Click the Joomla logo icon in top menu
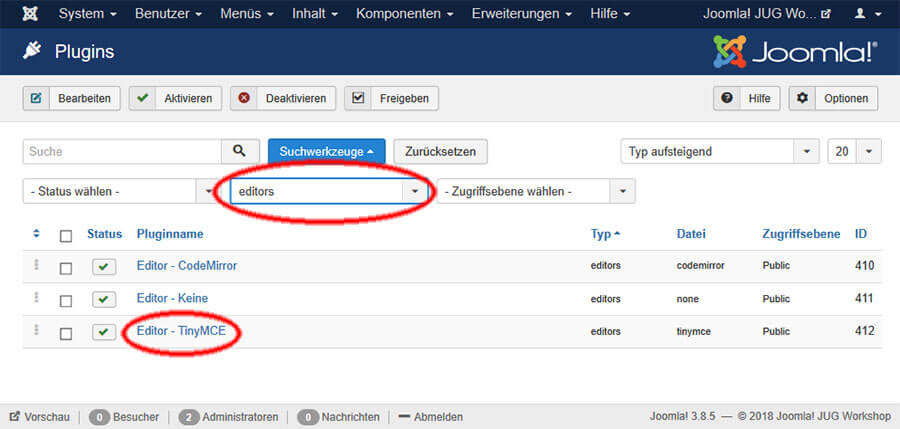This screenshot has width=900, height=429. (x=30, y=14)
